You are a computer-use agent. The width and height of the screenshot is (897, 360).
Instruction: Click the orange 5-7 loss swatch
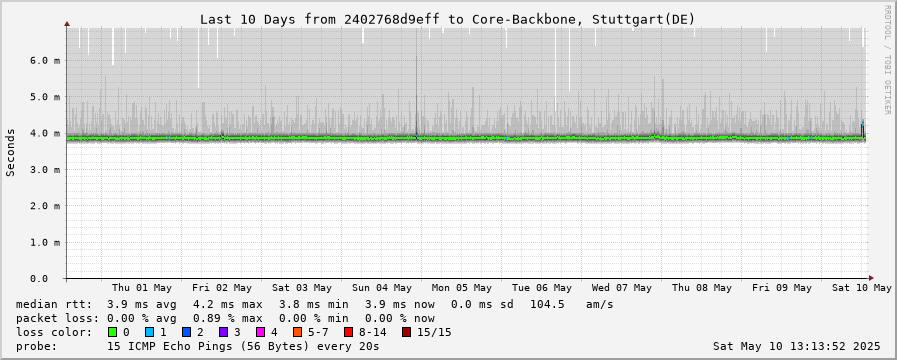tap(297, 332)
